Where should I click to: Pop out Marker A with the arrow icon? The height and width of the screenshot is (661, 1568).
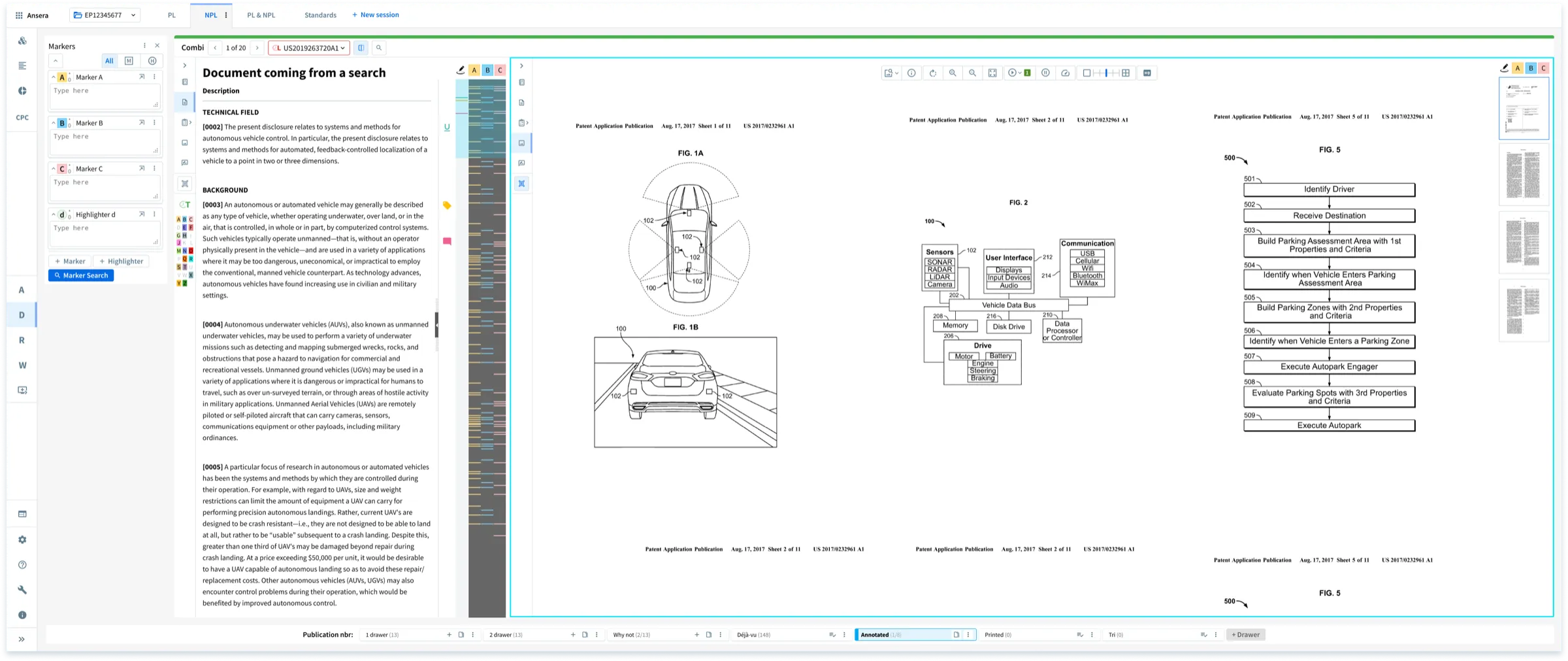pyautogui.click(x=142, y=77)
